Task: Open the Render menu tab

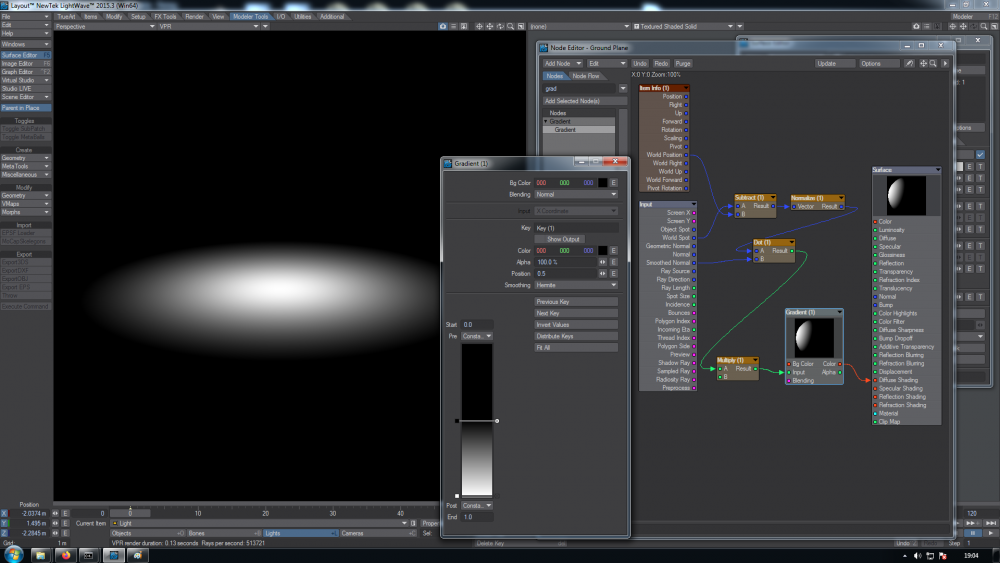Action: 194,17
